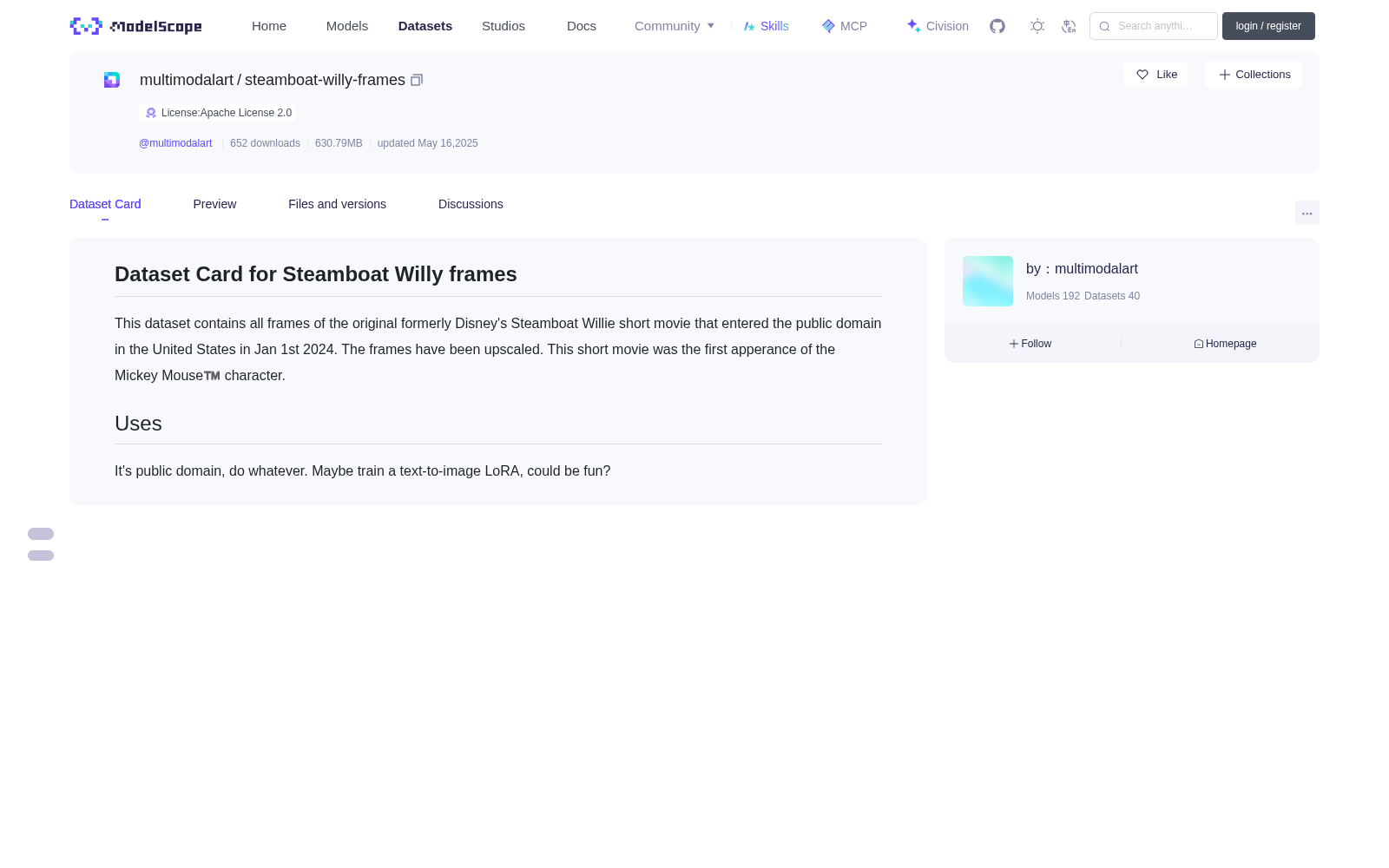This screenshot has height=868, width=1389.
Task: Open the GitHub repository icon
Action: point(997,26)
